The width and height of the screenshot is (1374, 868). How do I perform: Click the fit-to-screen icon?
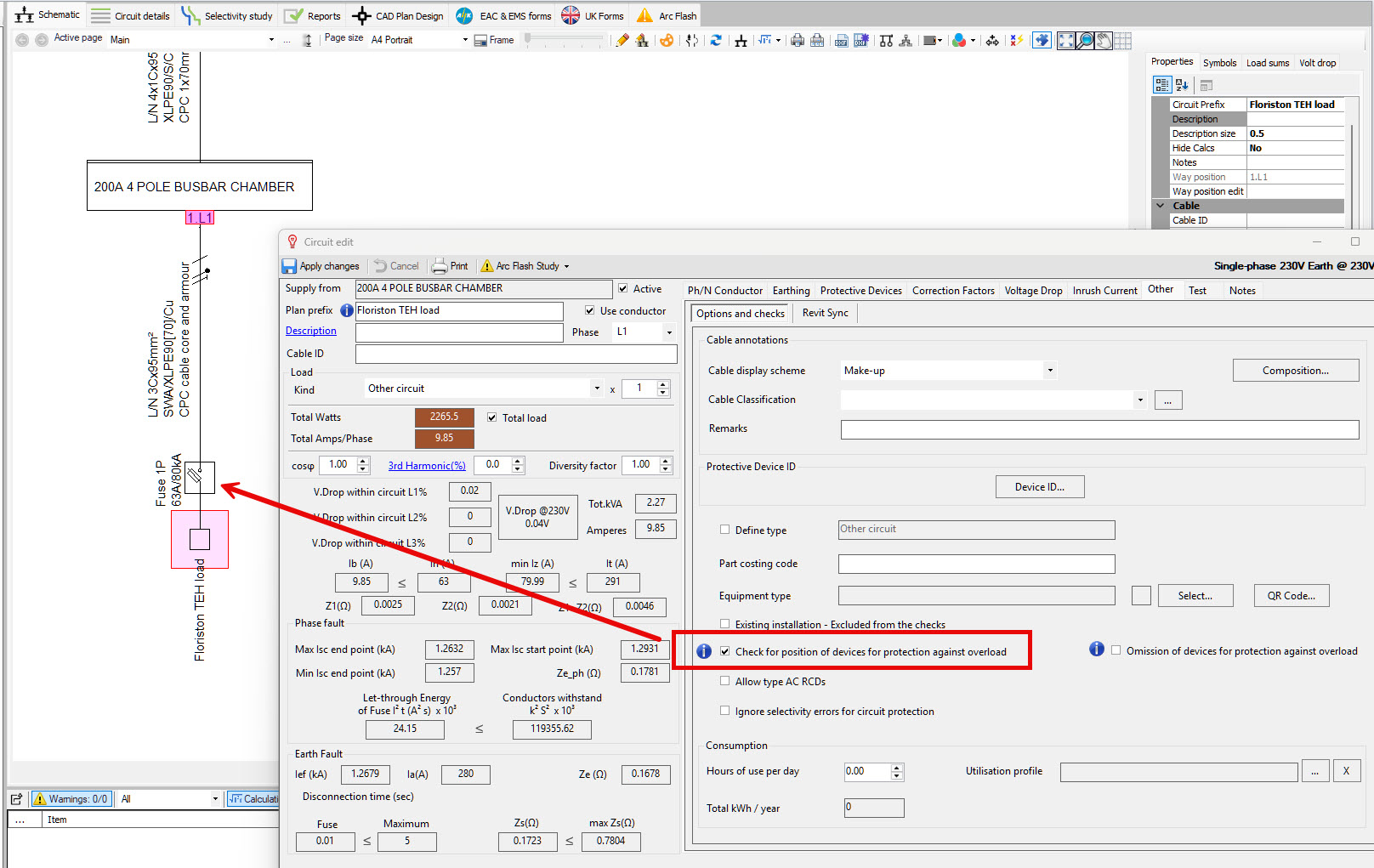point(1065,41)
